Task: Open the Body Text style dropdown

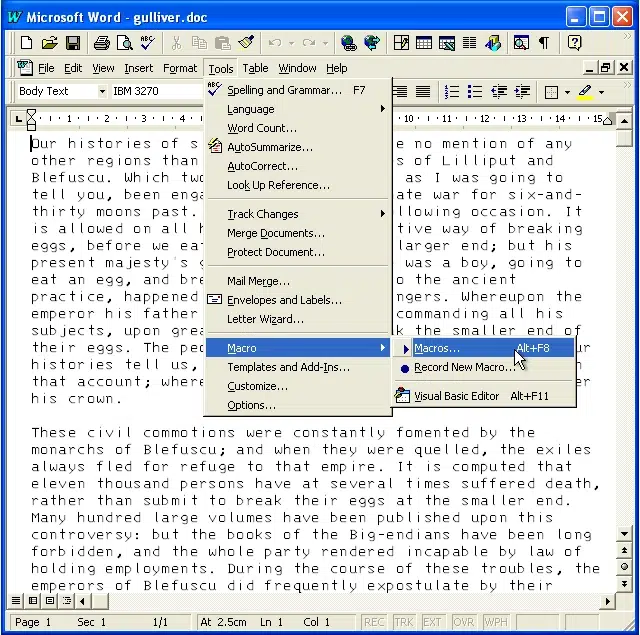Action: (102, 91)
